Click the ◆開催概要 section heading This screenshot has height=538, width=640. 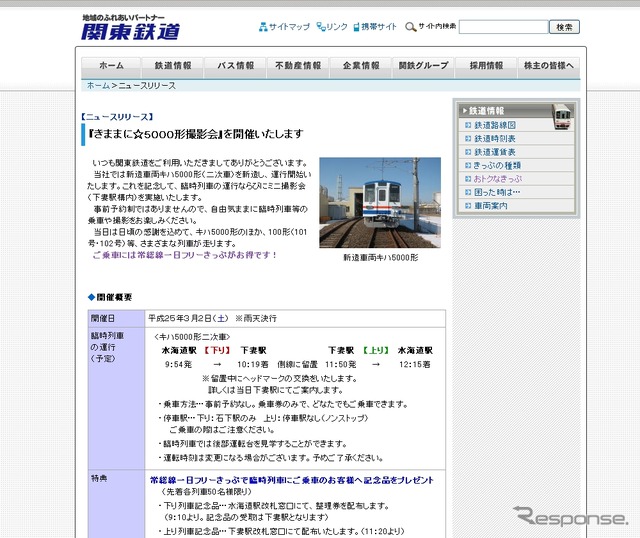coord(110,297)
